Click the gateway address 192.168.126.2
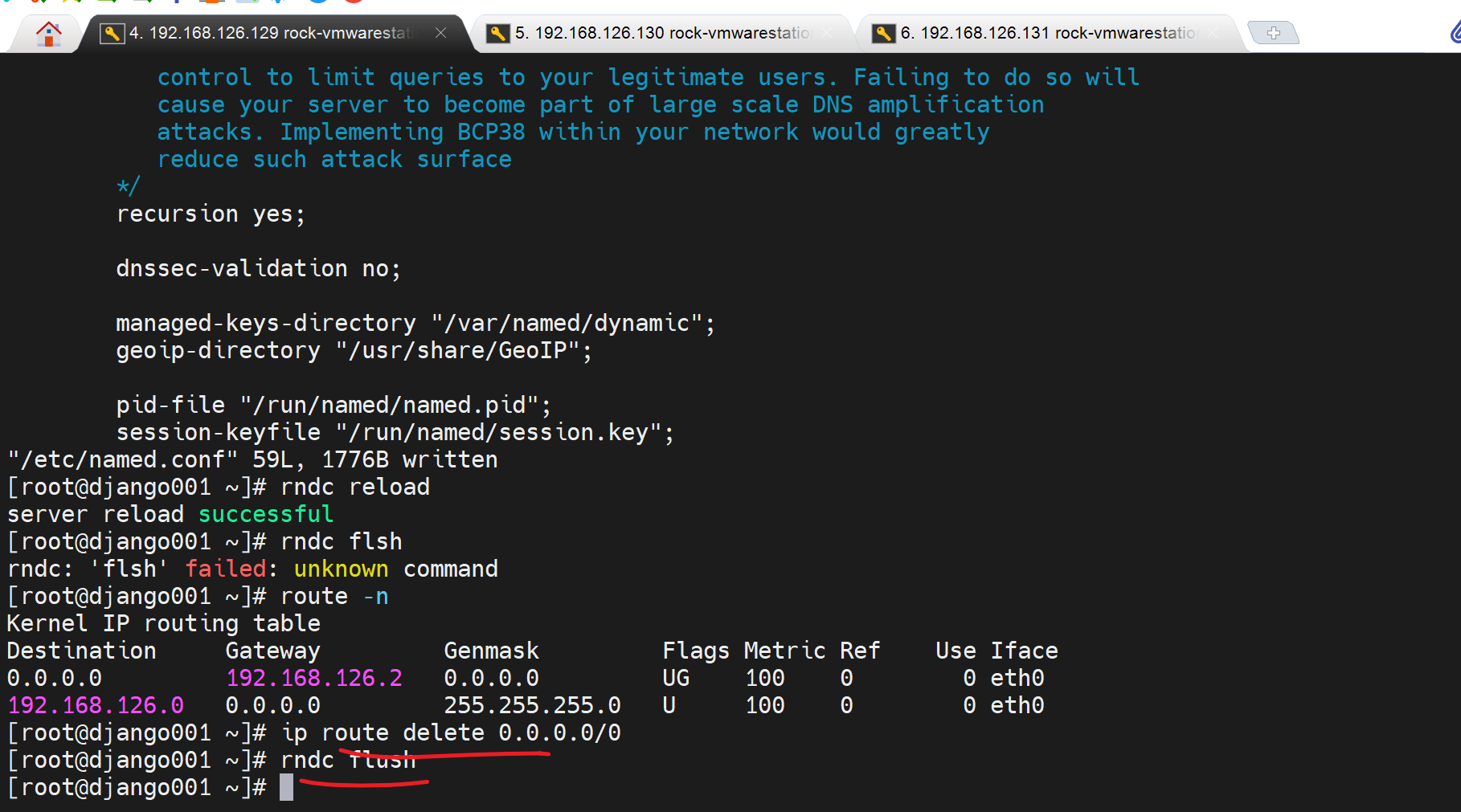1461x812 pixels. click(x=314, y=678)
